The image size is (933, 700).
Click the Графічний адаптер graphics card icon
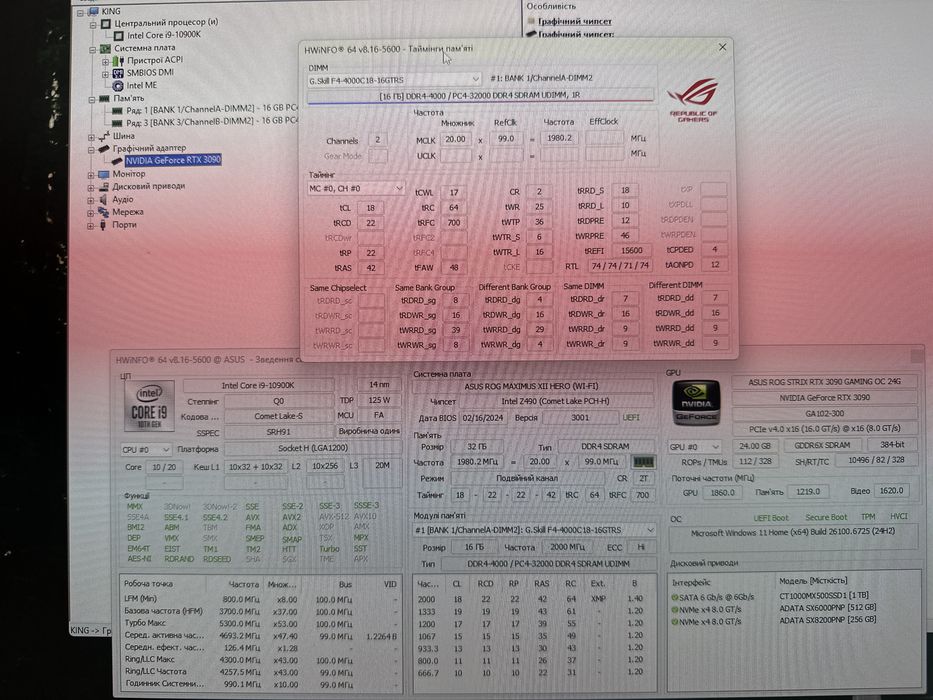[x=104, y=148]
